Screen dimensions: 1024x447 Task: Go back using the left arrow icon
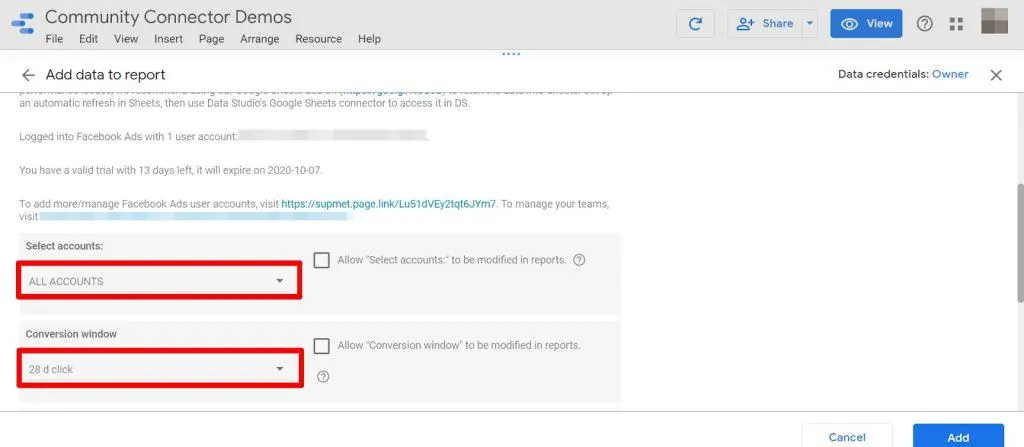[27, 74]
